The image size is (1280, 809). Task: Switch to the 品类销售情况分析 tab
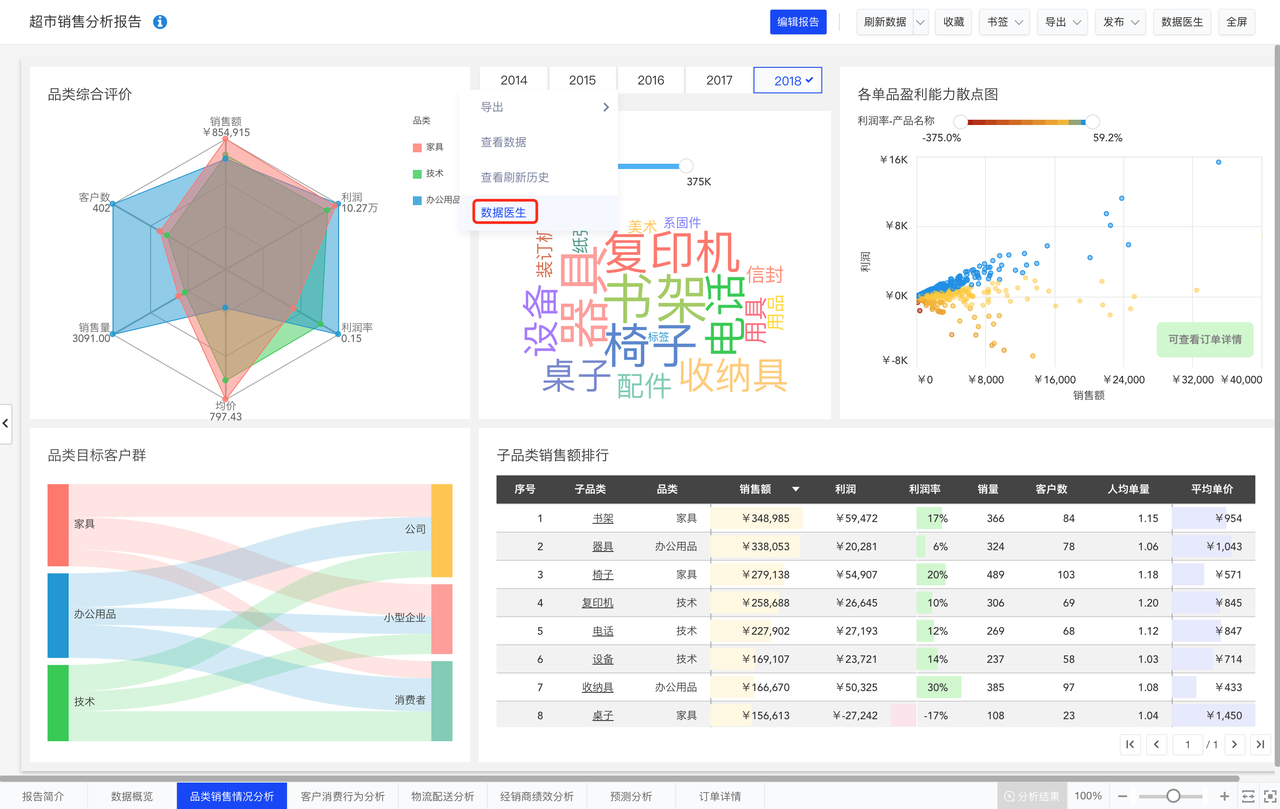(x=232, y=796)
